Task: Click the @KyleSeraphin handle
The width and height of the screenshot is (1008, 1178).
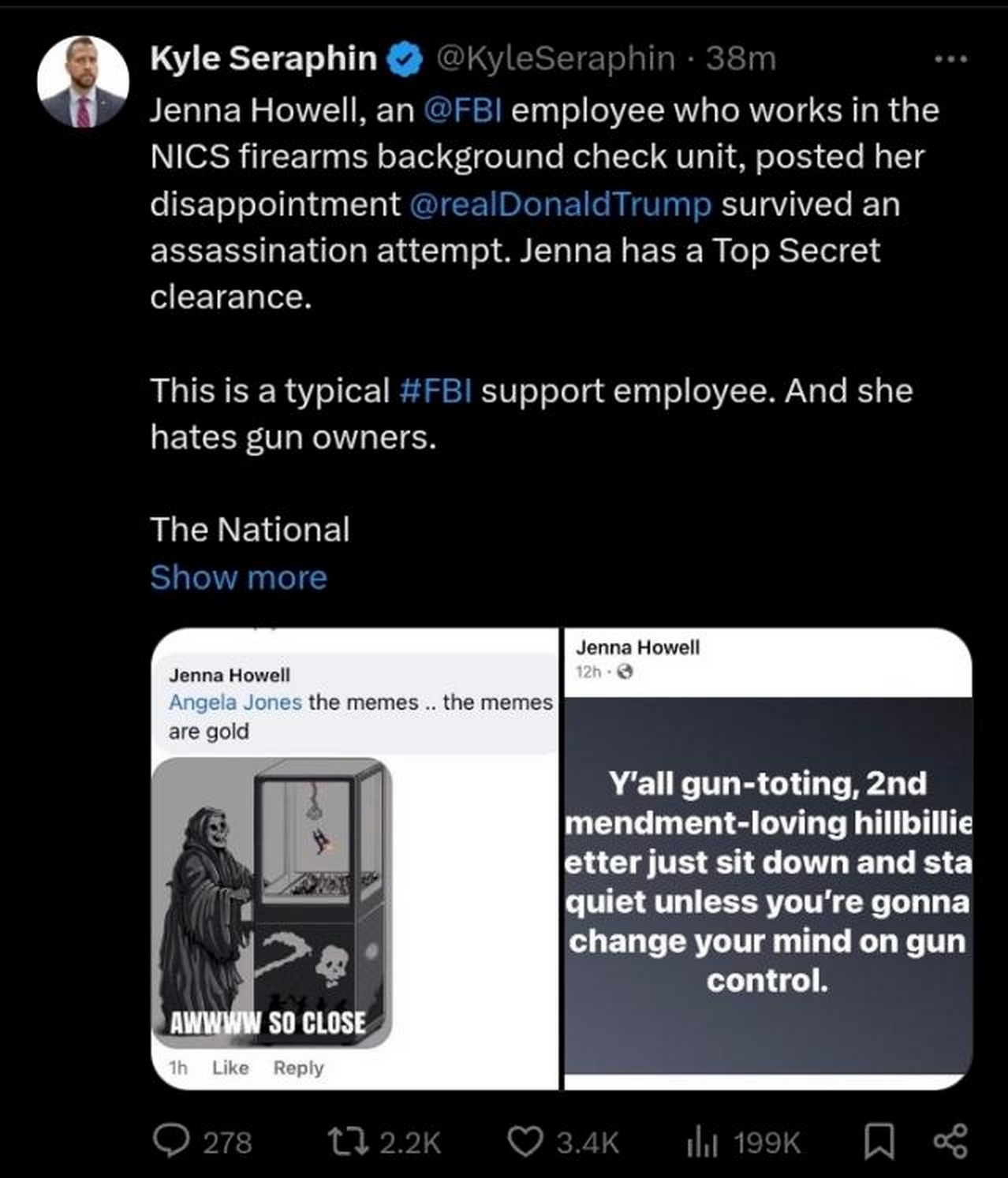Action: (554, 58)
